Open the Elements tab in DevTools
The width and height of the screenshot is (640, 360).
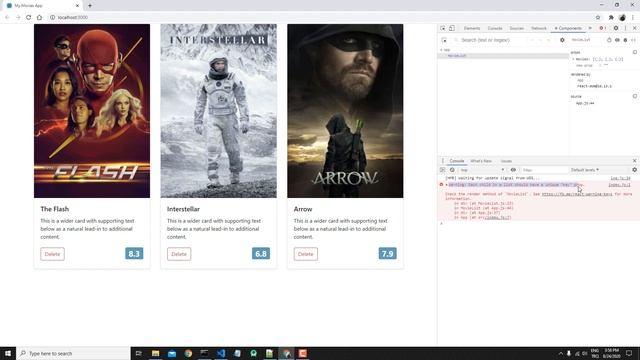(472, 28)
